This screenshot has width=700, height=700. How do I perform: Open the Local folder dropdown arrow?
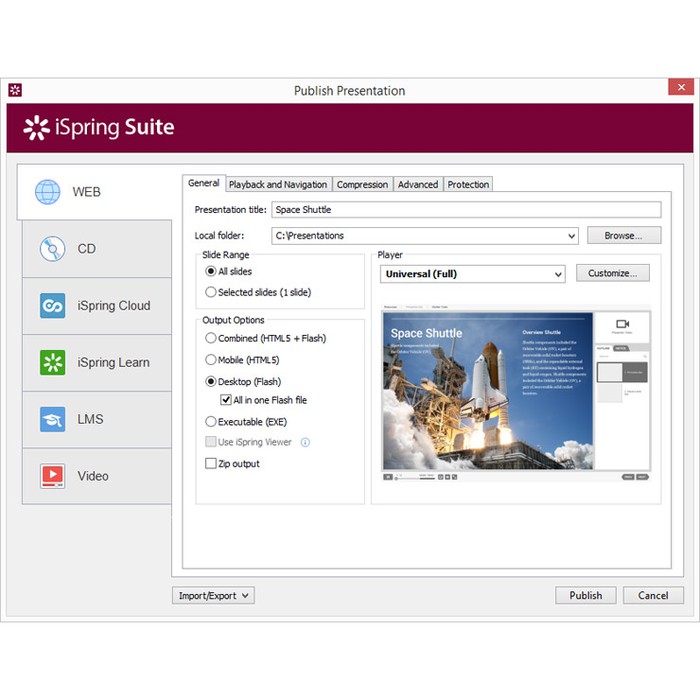coord(571,236)
